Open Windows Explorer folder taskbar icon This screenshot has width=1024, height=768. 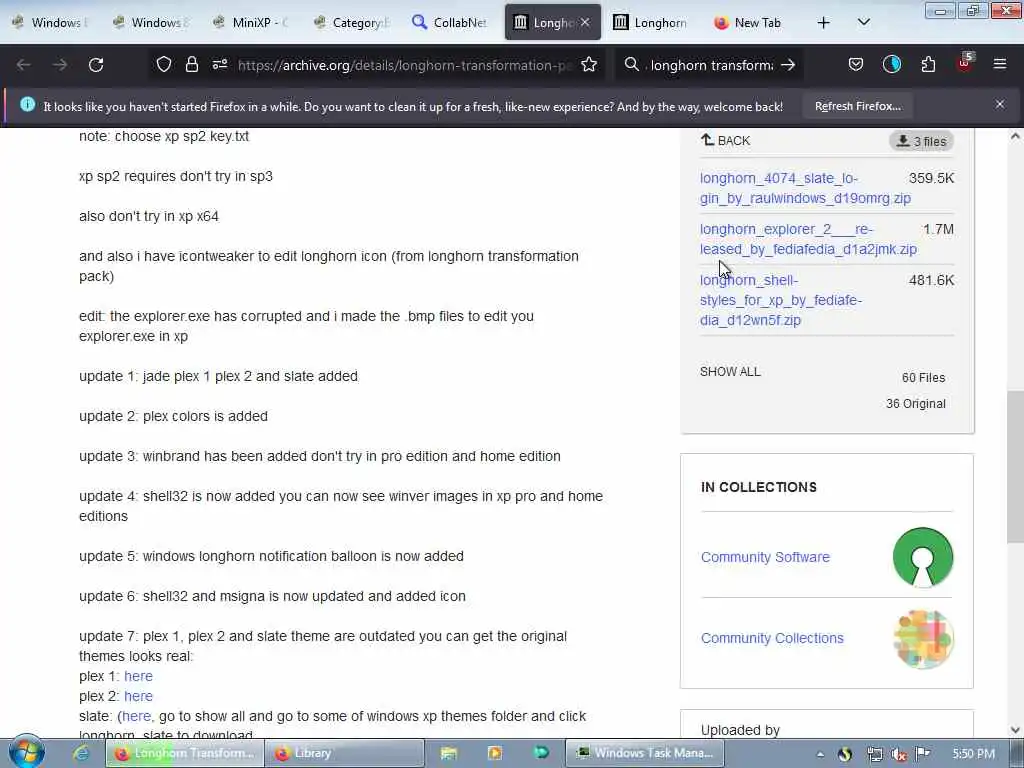[449, 753]
